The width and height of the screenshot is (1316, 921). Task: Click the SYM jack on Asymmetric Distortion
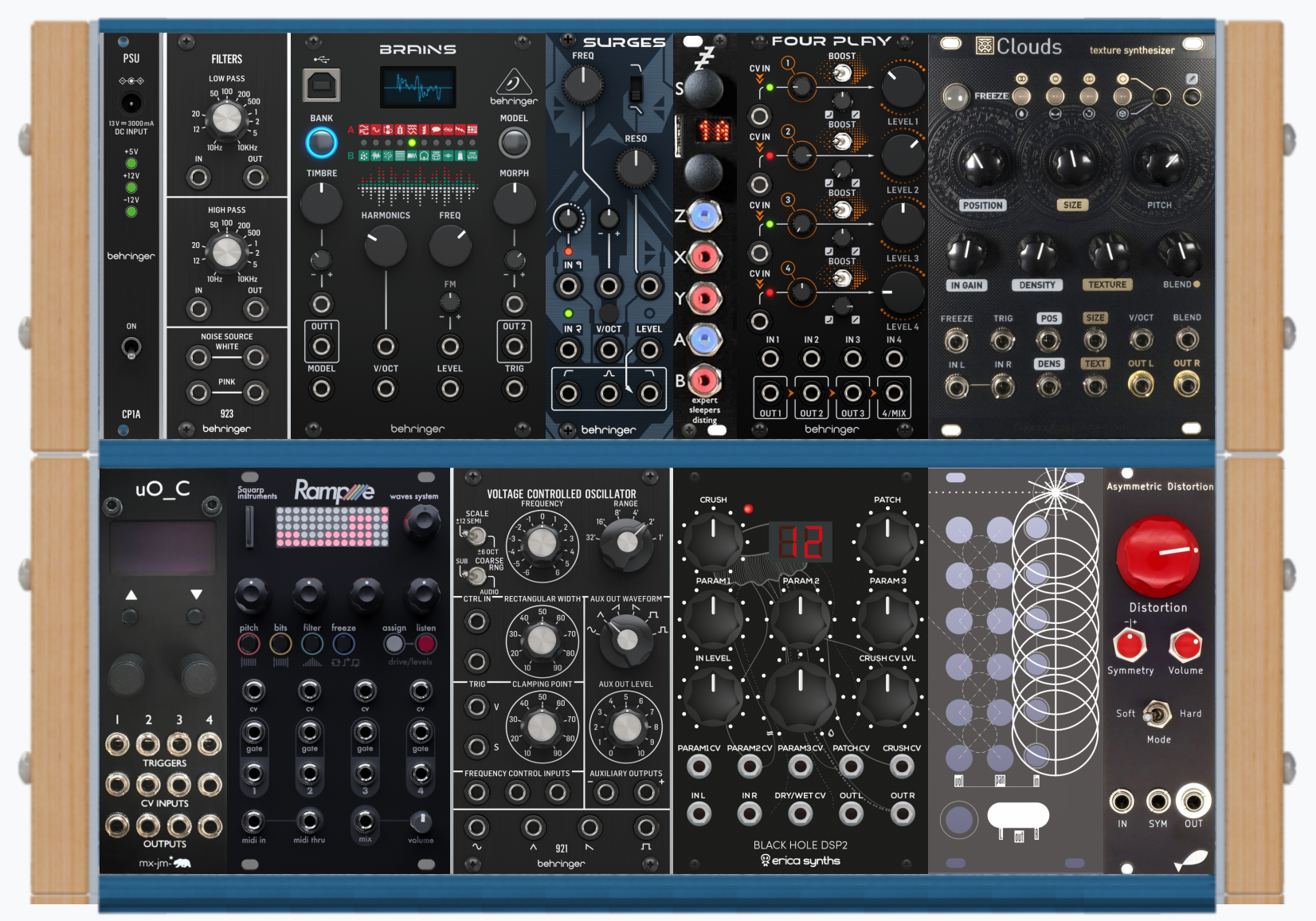point(1157,801)
